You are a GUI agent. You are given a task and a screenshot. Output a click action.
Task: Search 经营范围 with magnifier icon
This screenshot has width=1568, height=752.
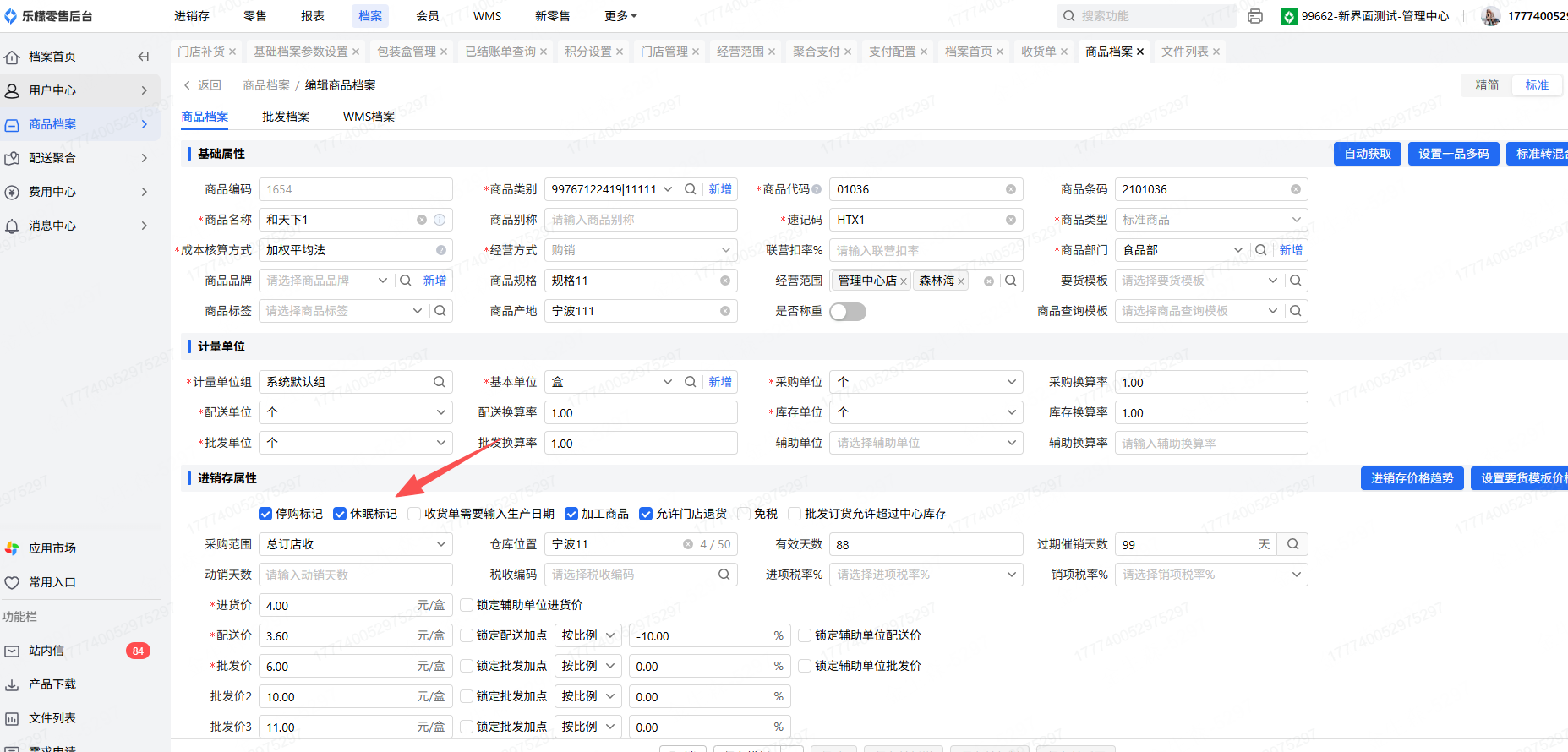1011,281
